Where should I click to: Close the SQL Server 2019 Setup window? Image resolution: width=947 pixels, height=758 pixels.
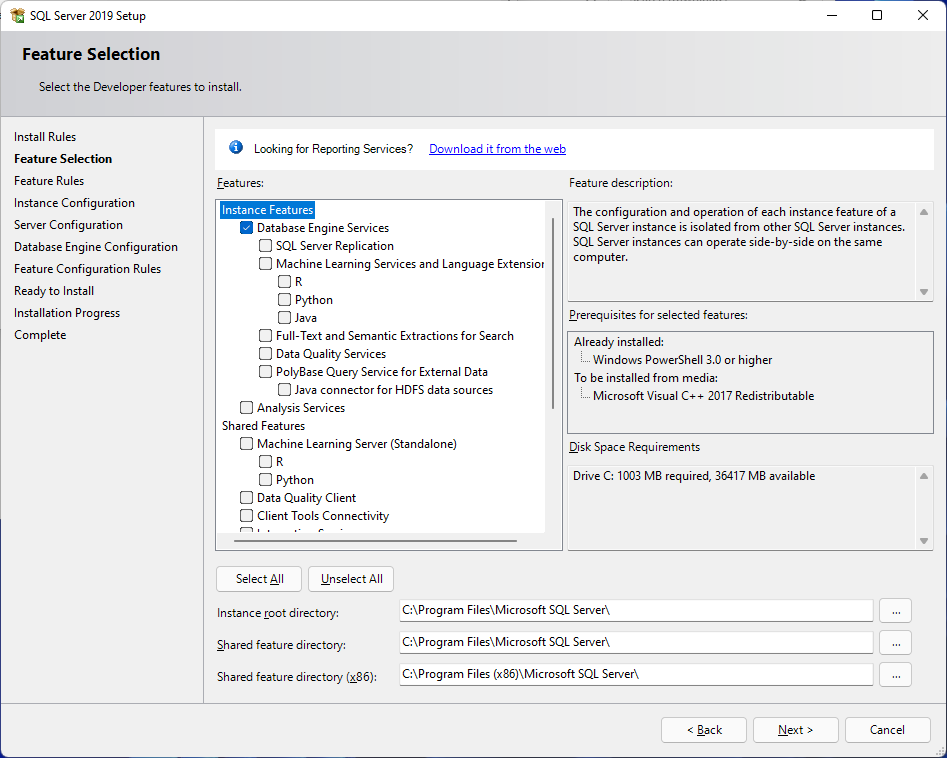pyautogui.click(x=922, y=15)
